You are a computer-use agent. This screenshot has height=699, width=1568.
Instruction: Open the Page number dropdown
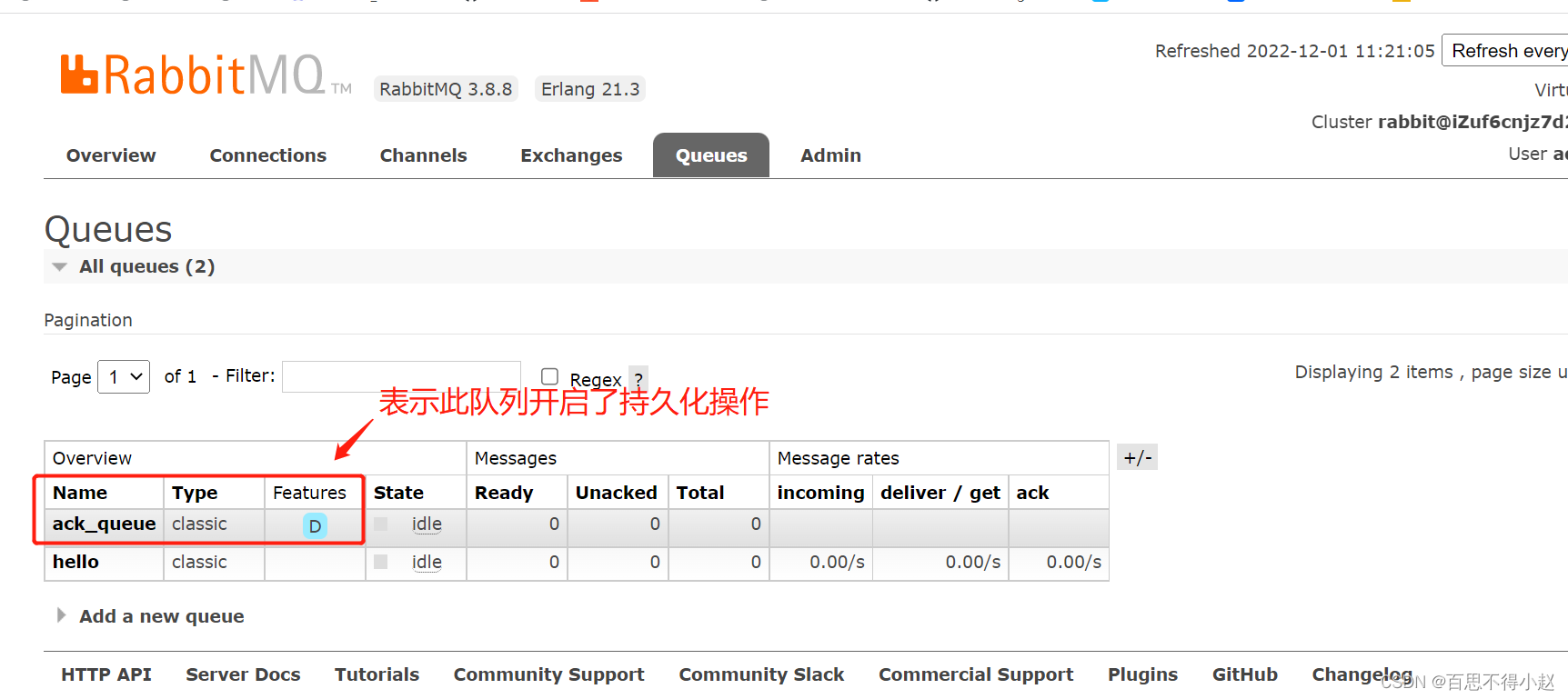124,376
